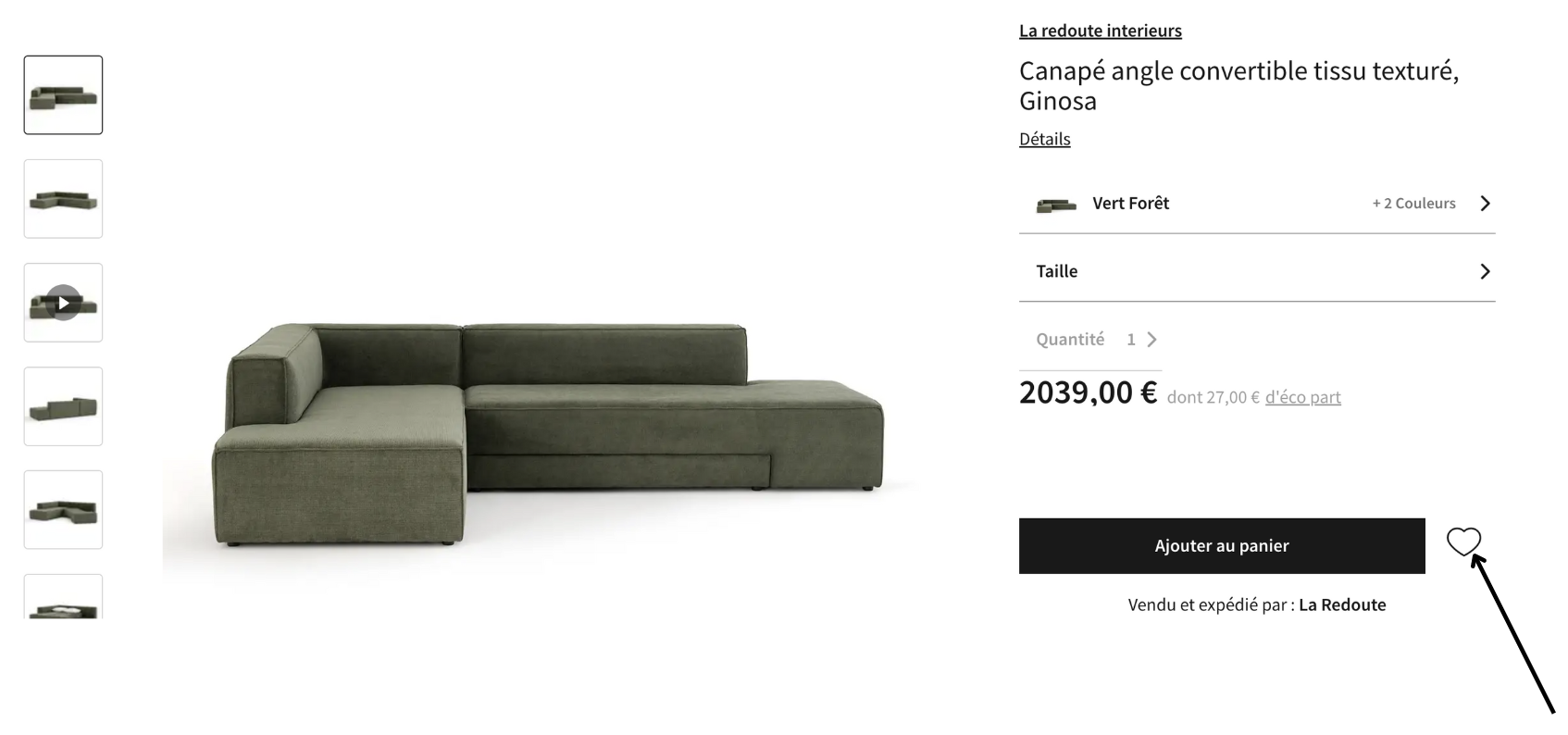
Task: Click the + 2 Couleurs label
Action: (x=1413, y=204)
